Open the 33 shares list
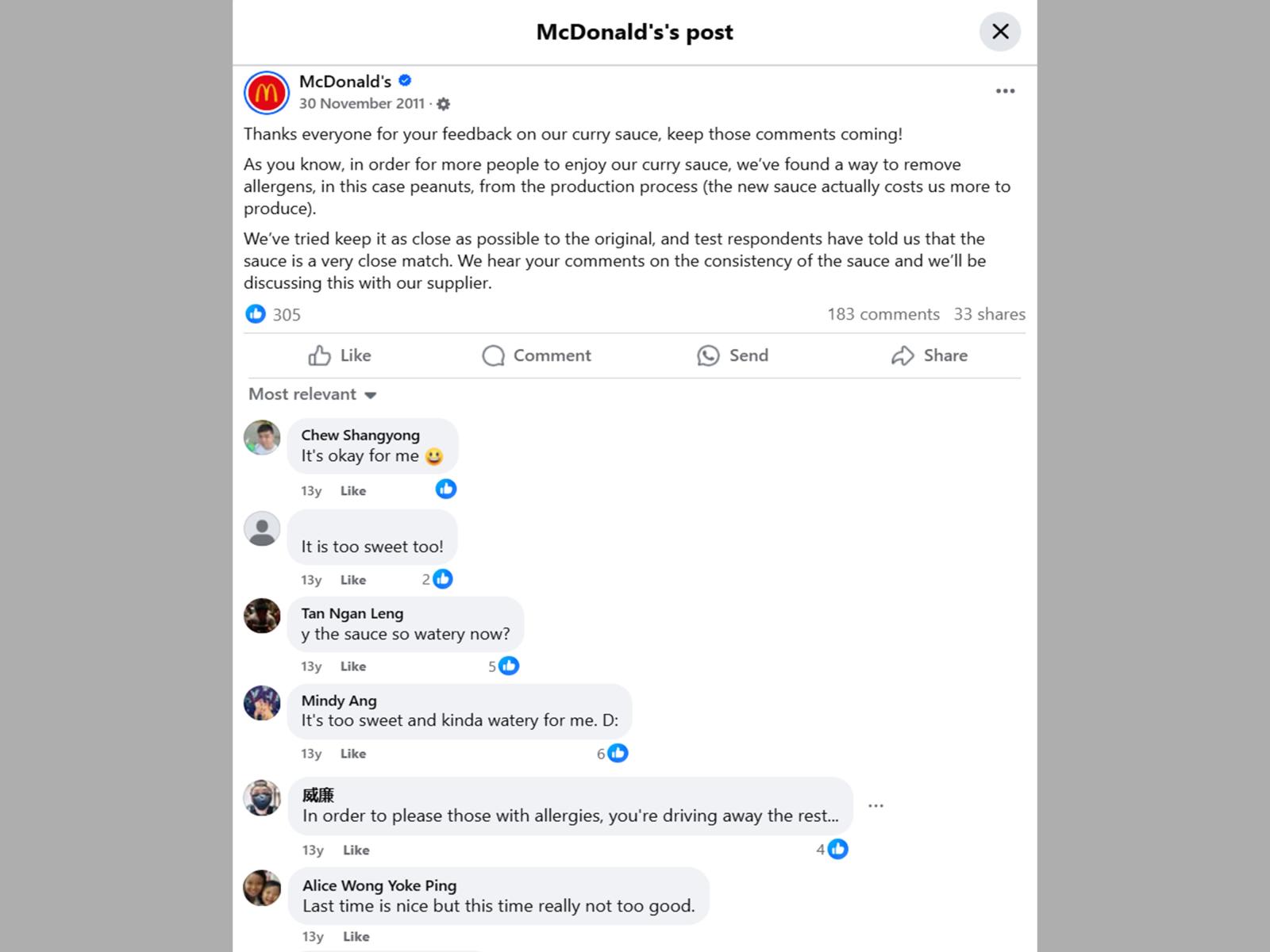1270x952 pixels. pyautogui.click(x=989, y=314)
